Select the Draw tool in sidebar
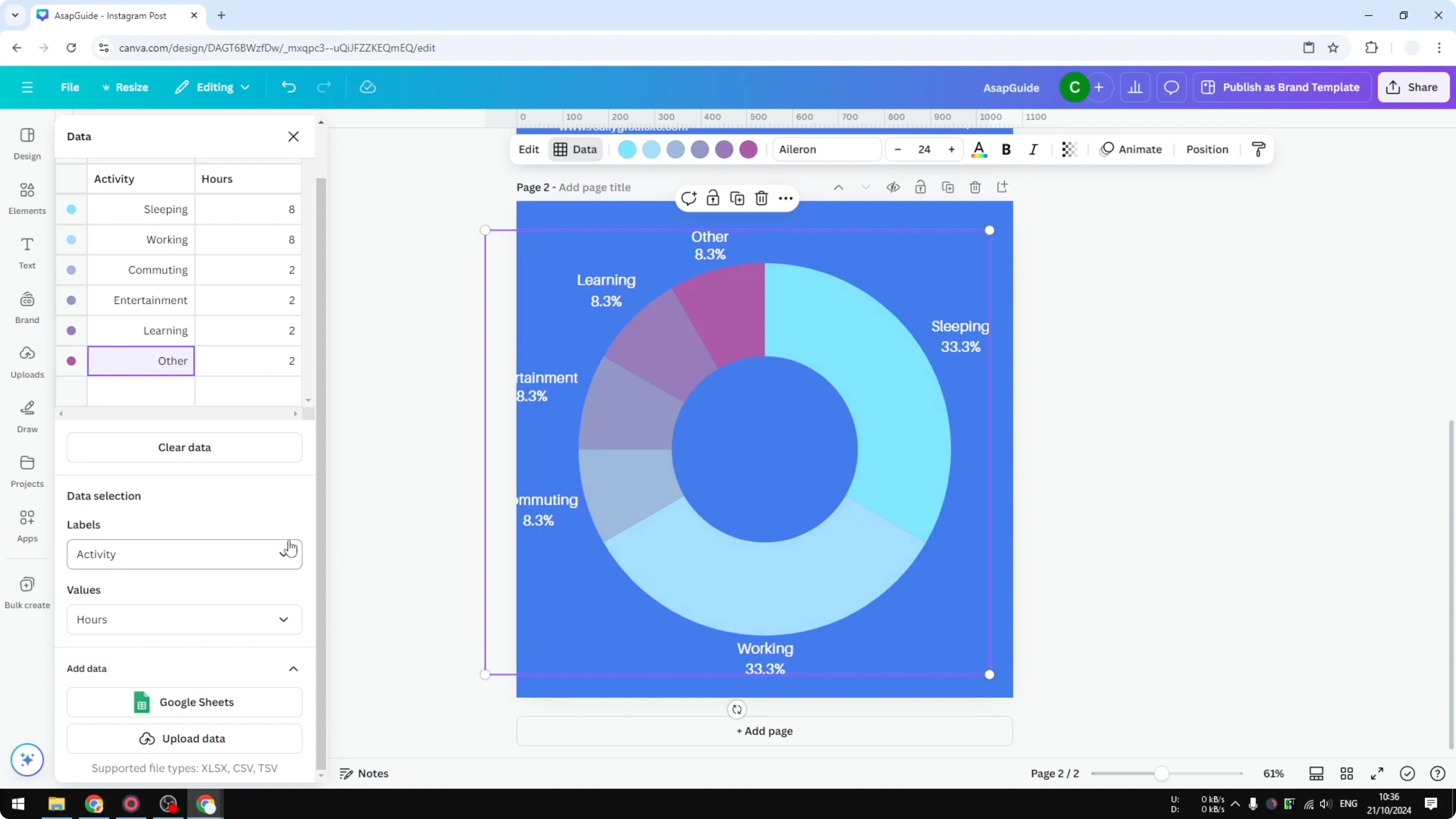Image resolution: width=1456 pixels, height=819 pixels. 27,416
